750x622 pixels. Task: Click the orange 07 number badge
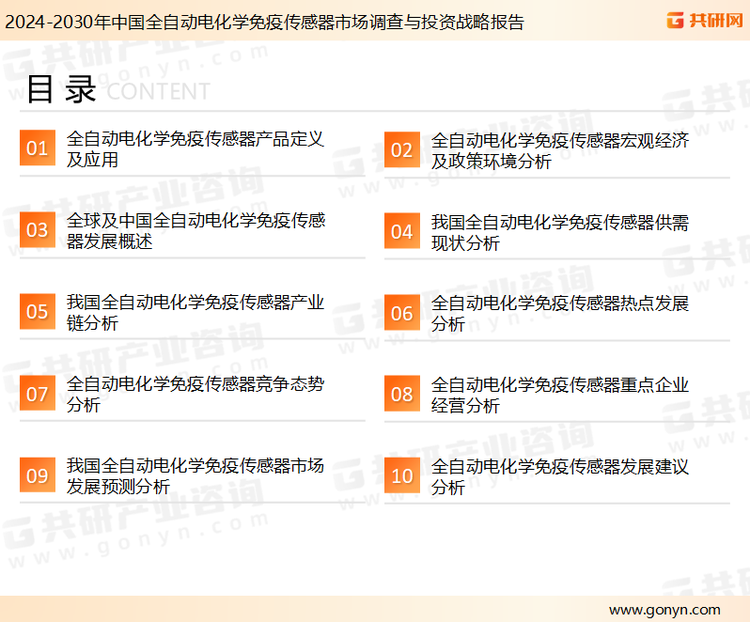(x=37, y=393)
